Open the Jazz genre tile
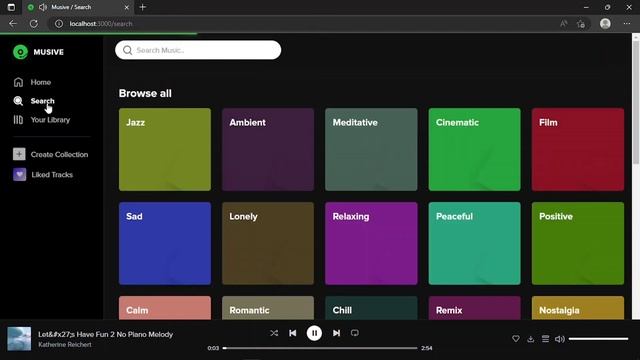This screenshot has height=360, width=640. point(165,149)
